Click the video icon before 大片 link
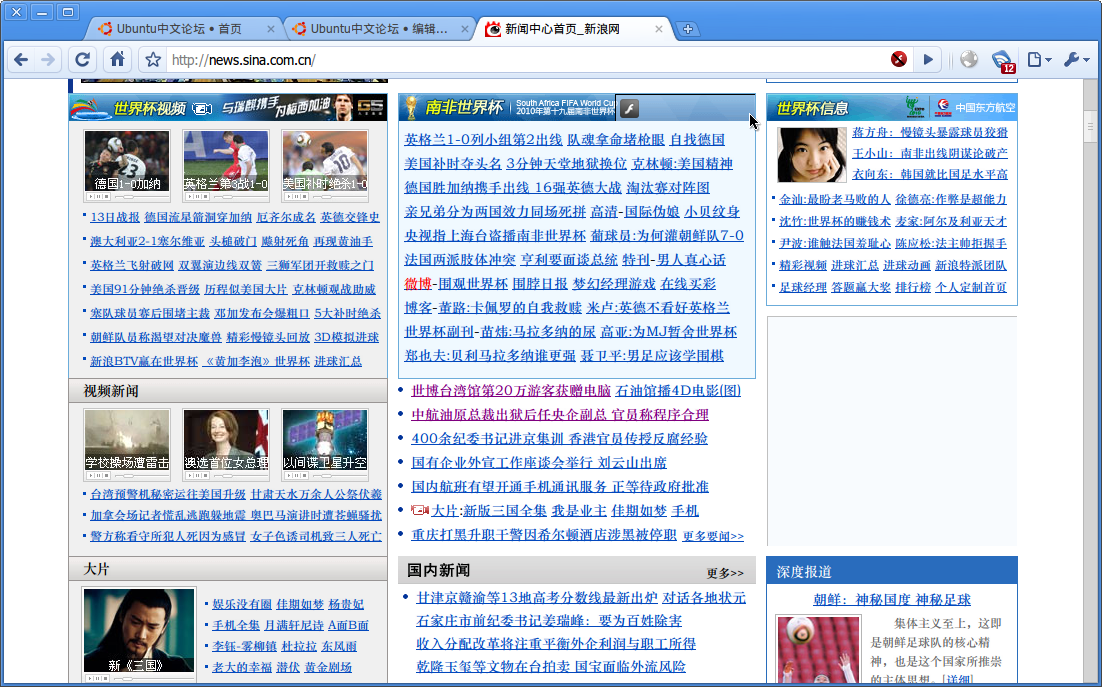This screenshot has height=687, width=1102. (x=420, y=510)
